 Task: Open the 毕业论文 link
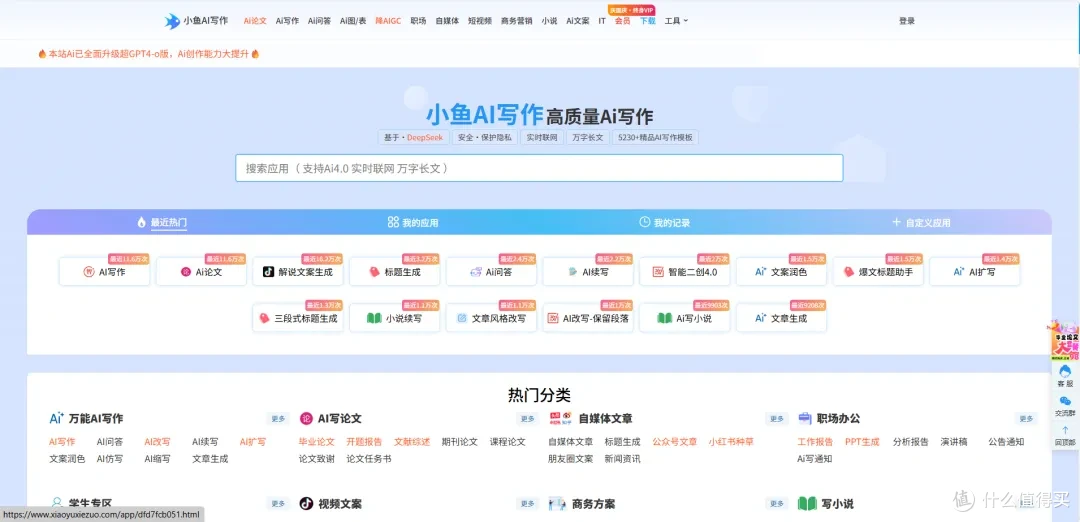click(316, 441)
